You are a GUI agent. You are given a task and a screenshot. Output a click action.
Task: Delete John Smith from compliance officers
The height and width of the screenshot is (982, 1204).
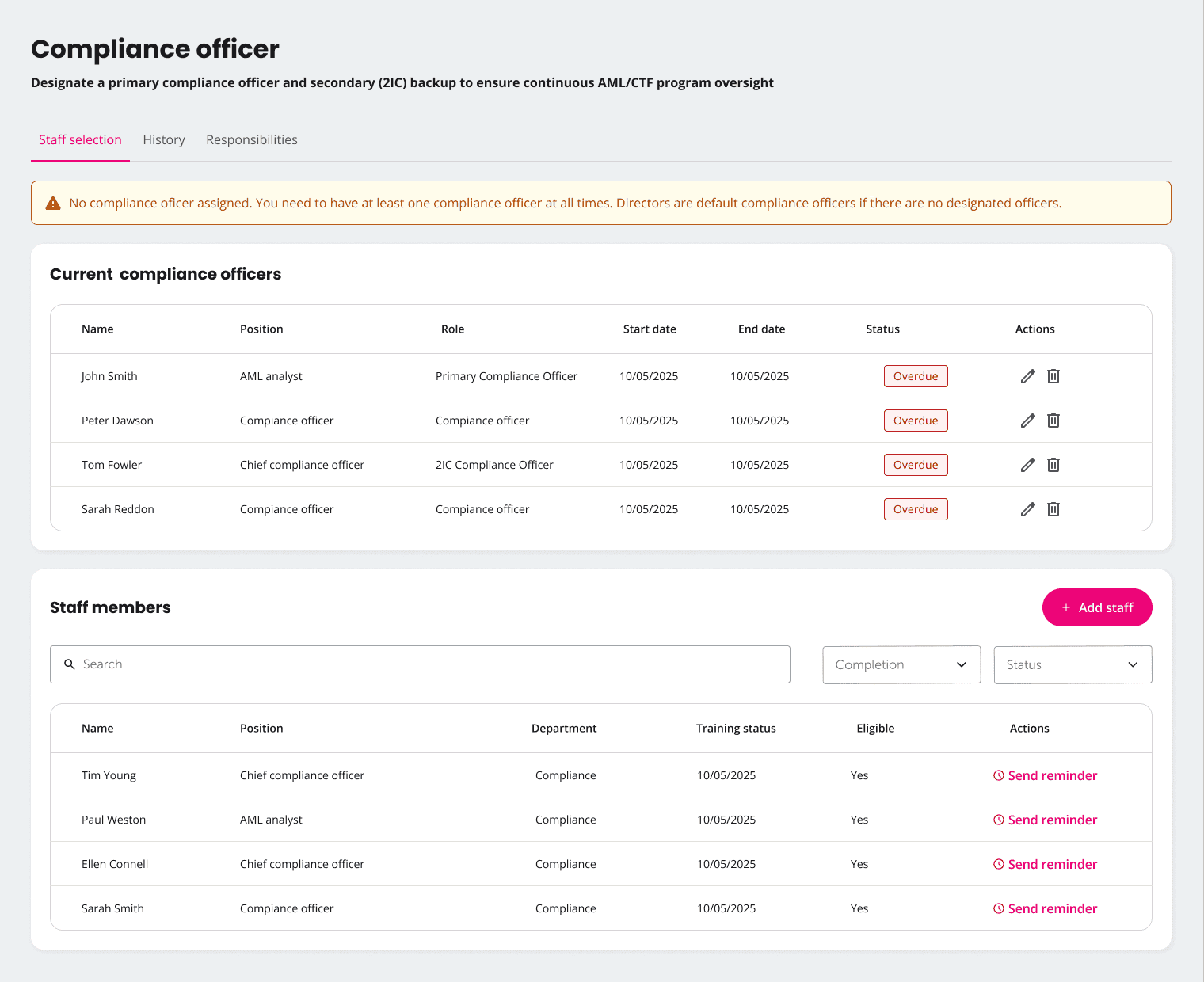pos(1053,376)
